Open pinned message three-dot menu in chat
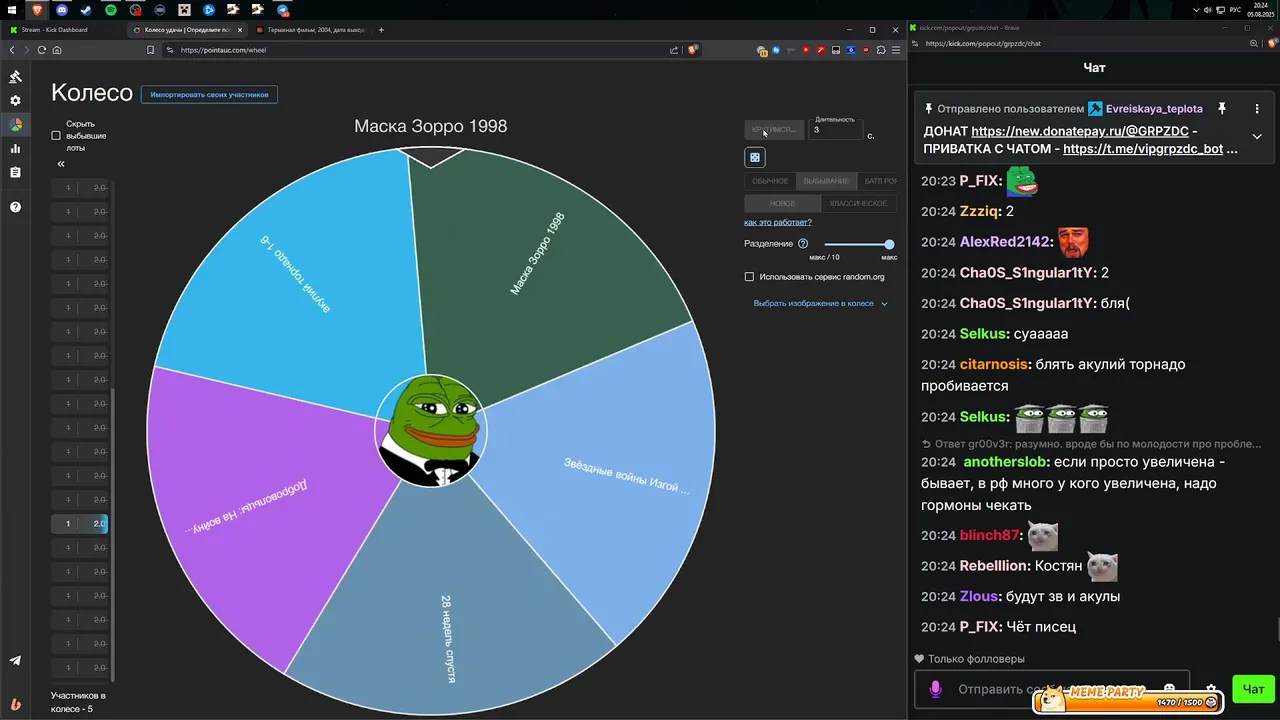The image size is (1280, 720). [1257, 108]
